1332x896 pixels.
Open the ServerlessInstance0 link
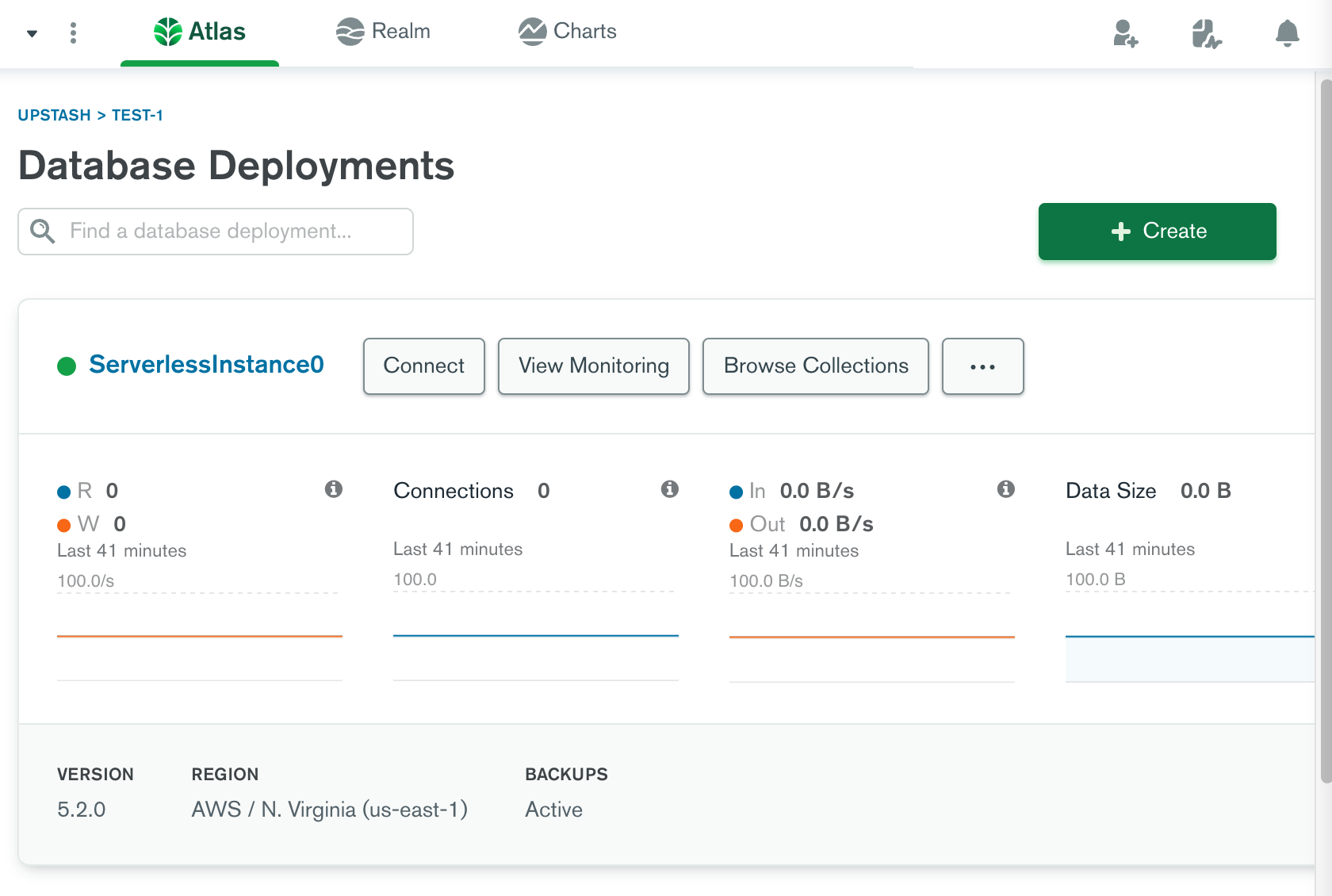(x=206, y=365)
